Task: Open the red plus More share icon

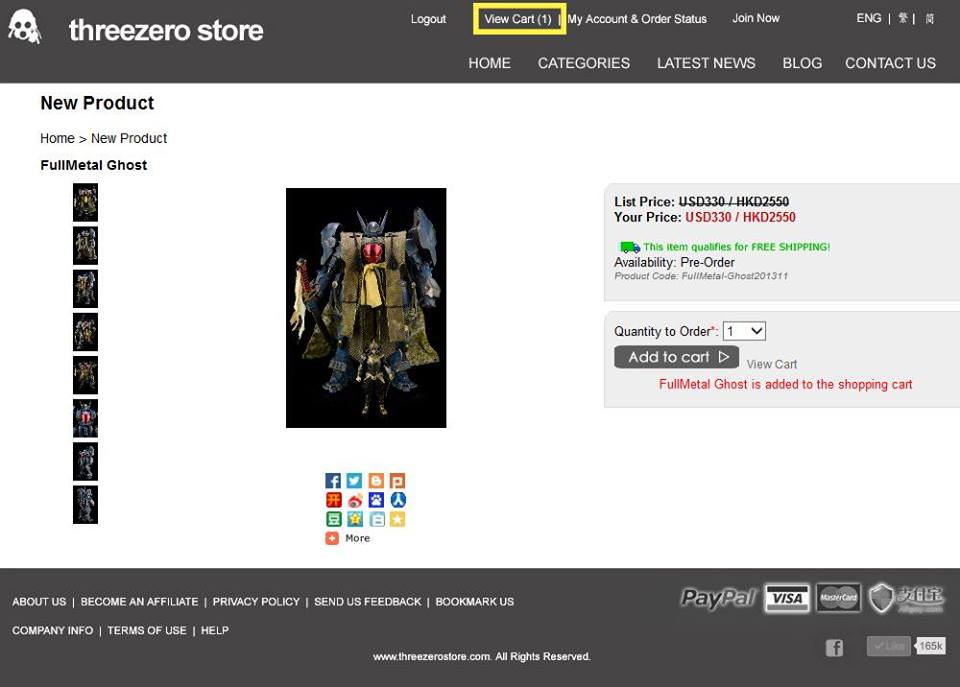Action: pos(332,538)
